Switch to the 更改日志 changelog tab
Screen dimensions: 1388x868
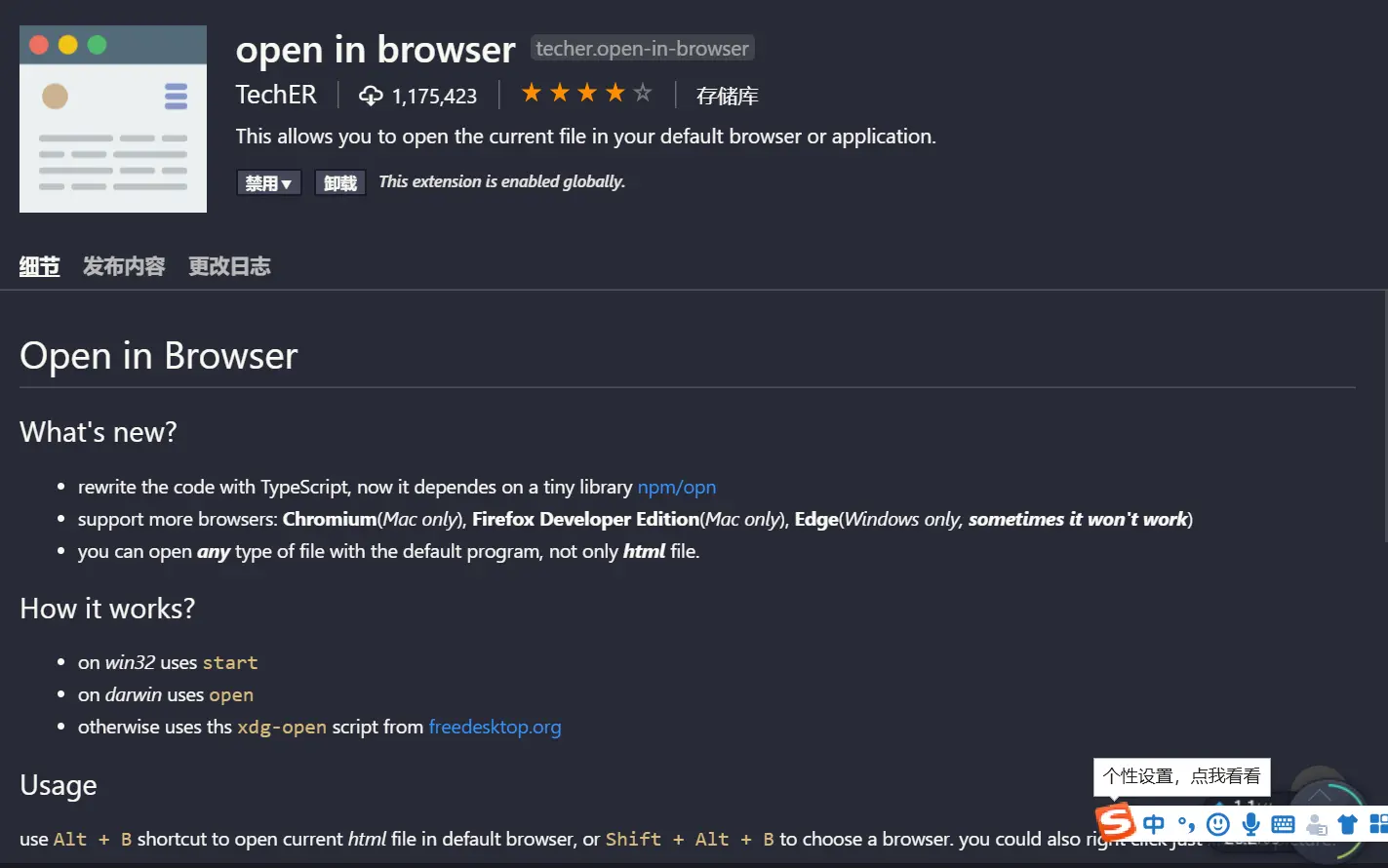[x=229, y=266]
